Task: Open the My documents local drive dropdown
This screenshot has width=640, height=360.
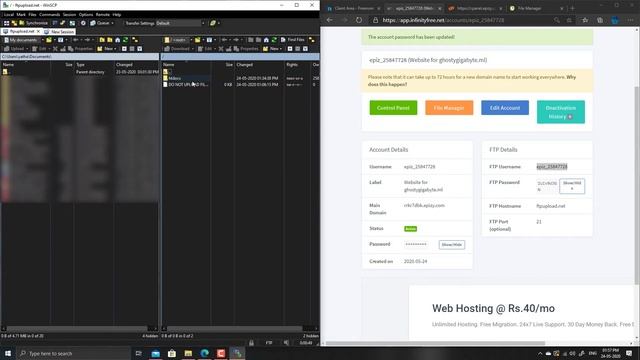Action: (23, 40)
